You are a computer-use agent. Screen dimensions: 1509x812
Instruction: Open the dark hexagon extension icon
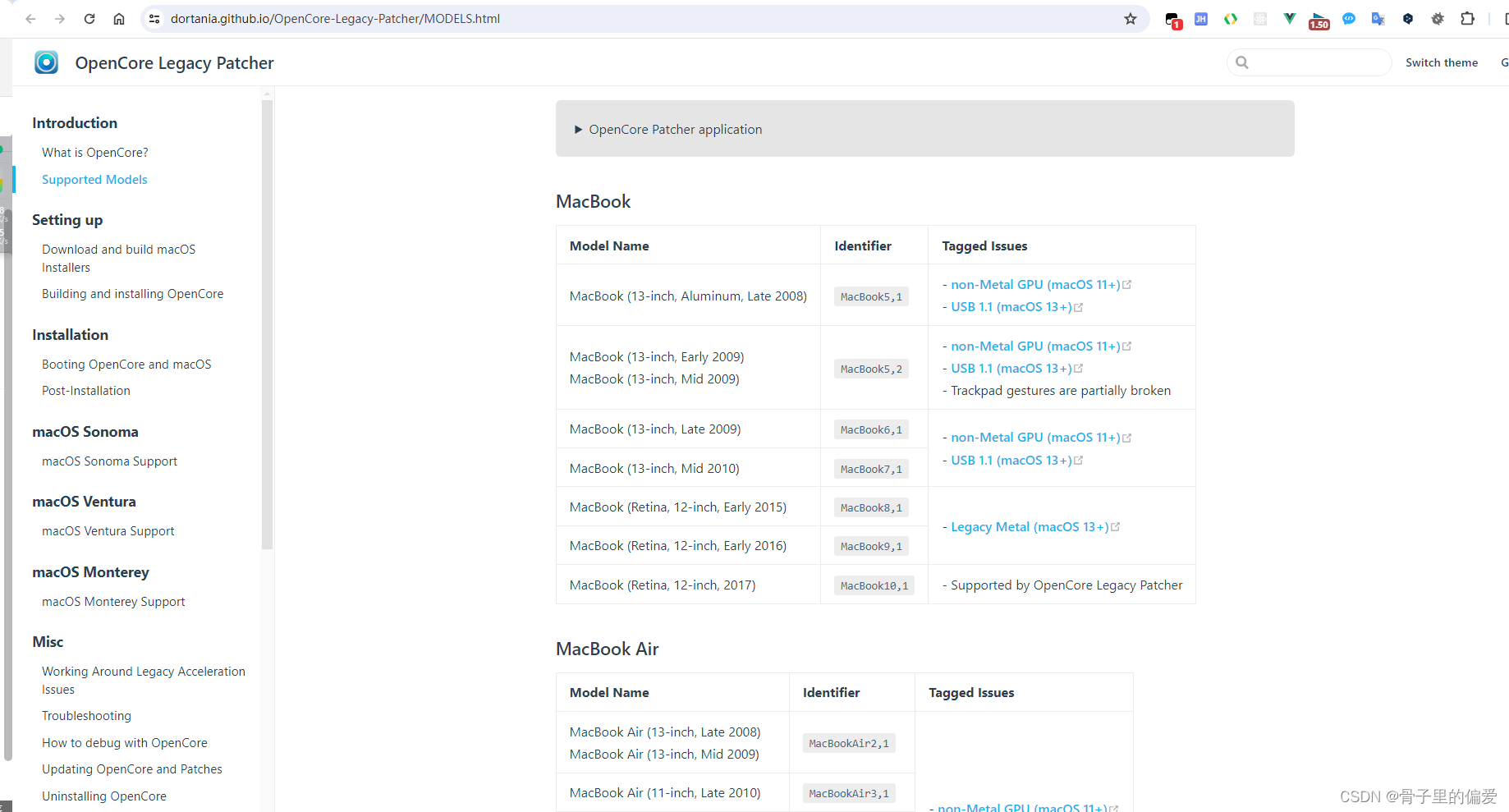coord(1408,19)
